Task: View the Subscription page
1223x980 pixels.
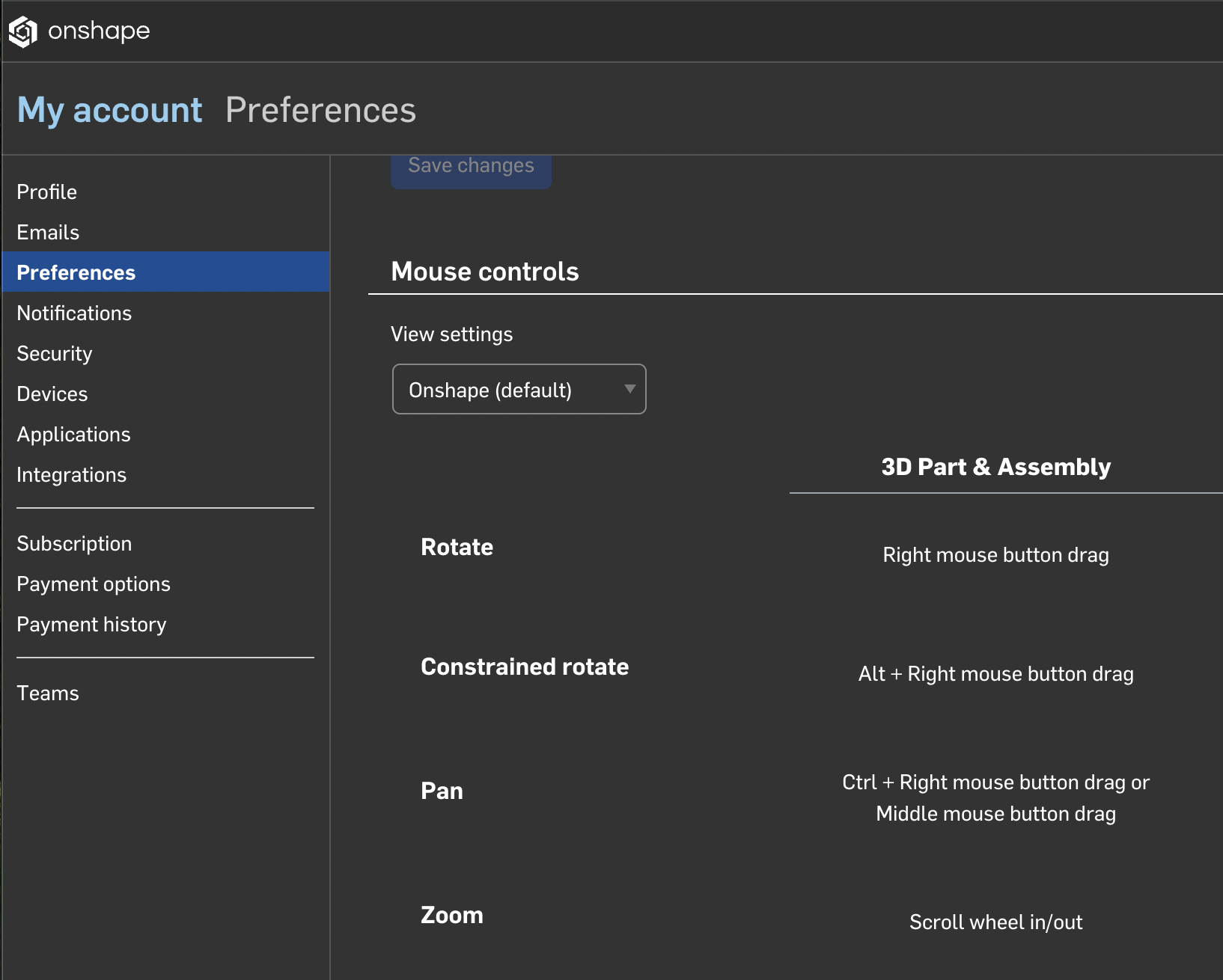Action: click(x=74, y=544)
